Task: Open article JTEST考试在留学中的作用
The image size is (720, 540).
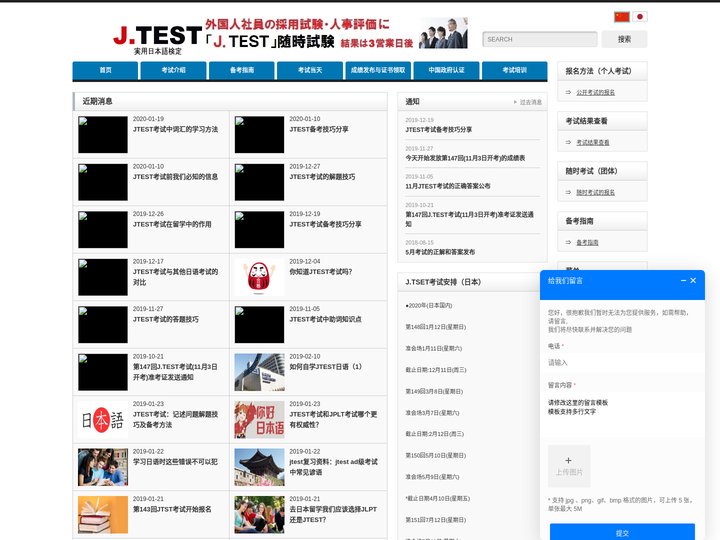Action: (x=172, y=225)
